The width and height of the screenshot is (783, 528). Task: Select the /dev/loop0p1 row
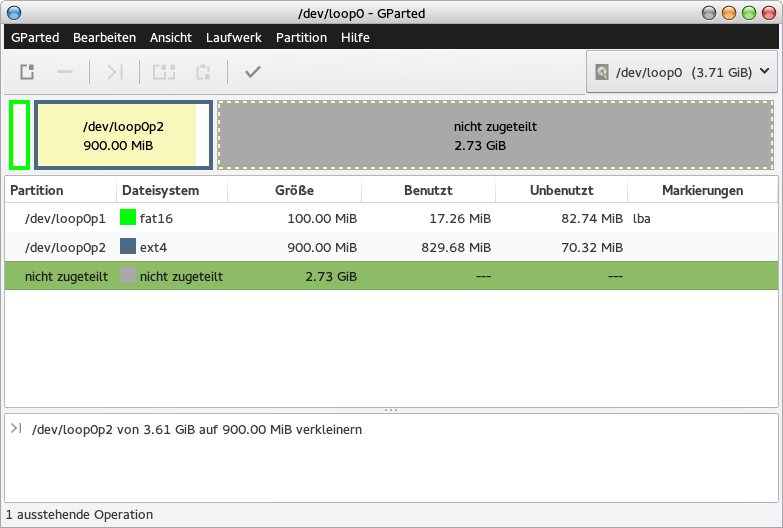(x=392, y=218)
